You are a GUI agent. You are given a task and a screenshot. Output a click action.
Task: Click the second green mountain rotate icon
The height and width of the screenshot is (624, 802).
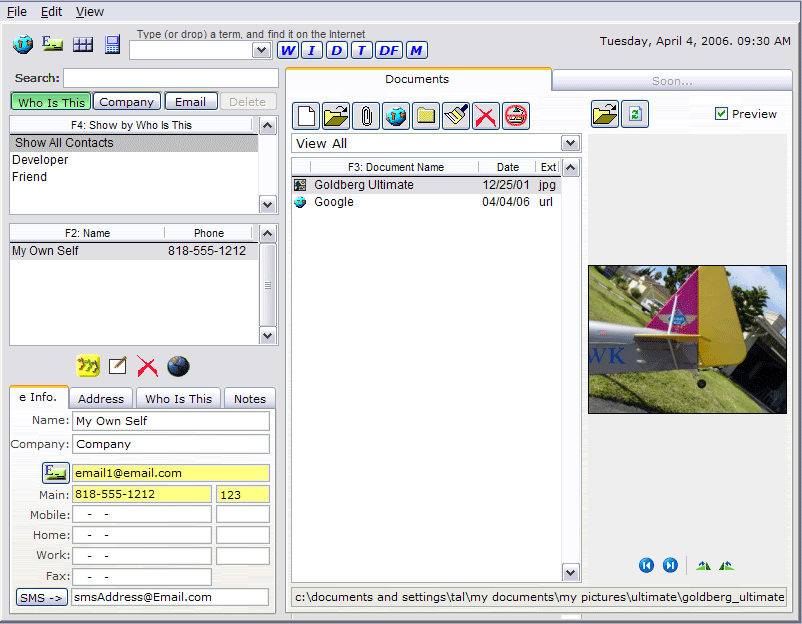click(726, 566)
